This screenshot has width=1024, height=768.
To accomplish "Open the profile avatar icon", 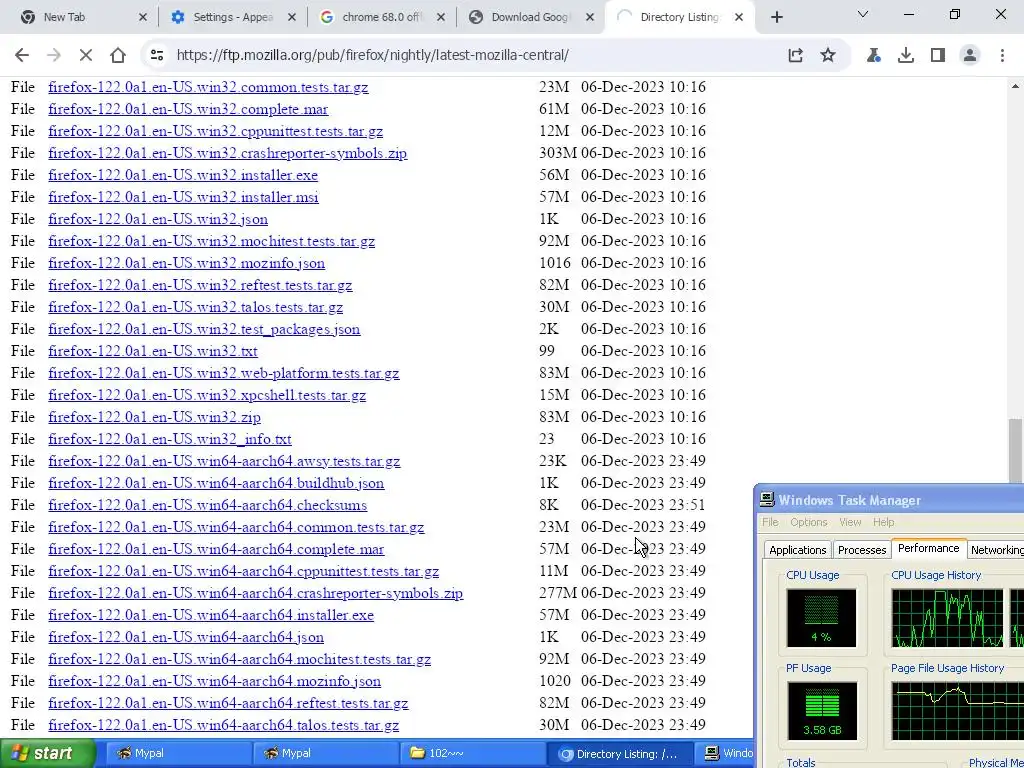I will tap(970, 56).
